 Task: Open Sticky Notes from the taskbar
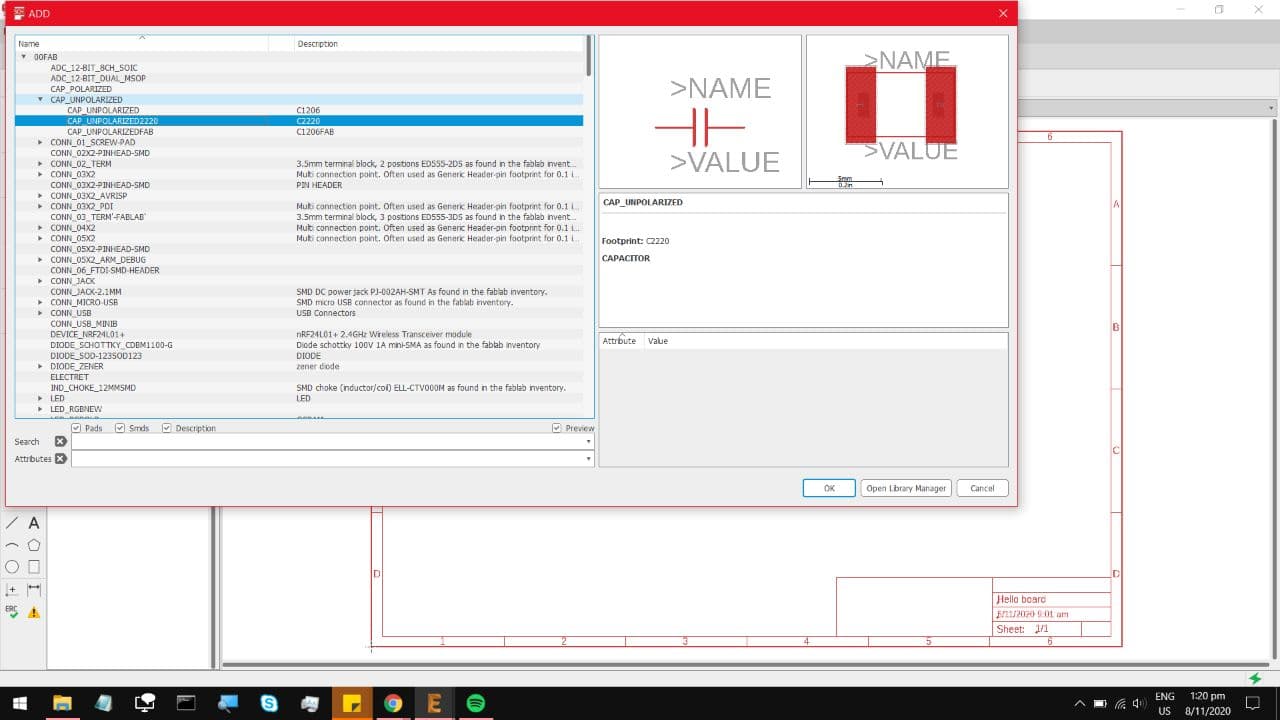tap(352, 703)
